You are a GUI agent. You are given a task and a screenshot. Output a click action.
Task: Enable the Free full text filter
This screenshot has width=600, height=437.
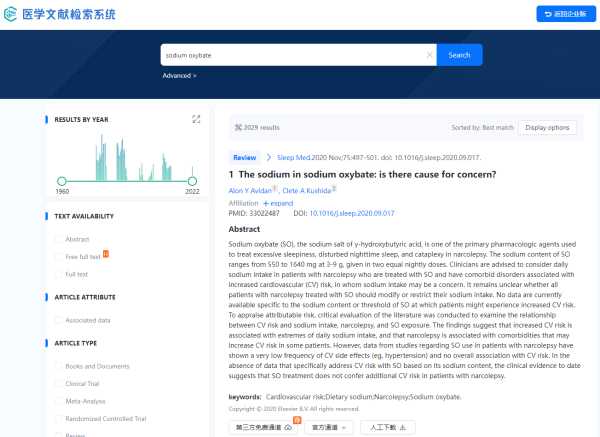[x=58, y=257]
